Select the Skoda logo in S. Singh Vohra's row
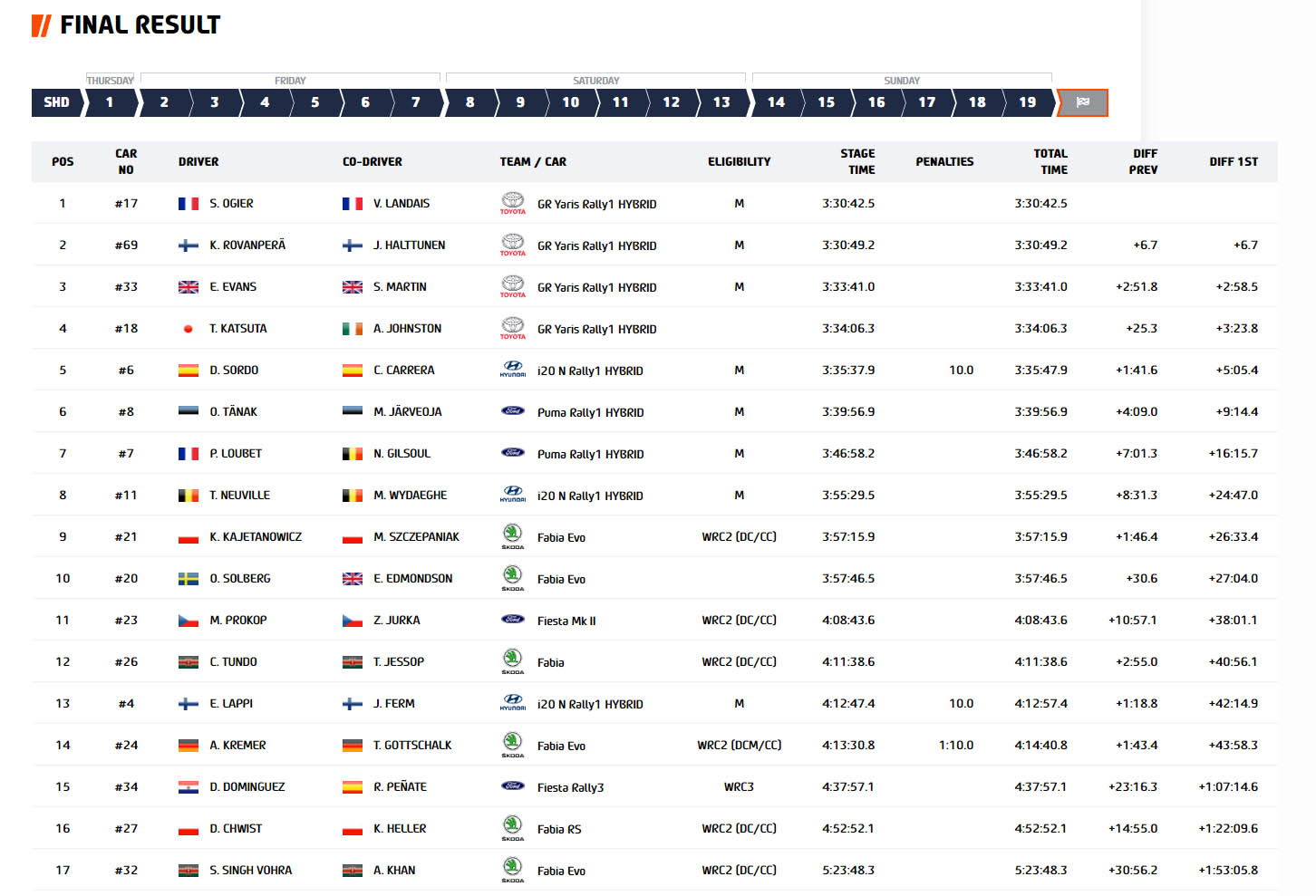This screenshot has width=1316, height=896. 513,870
